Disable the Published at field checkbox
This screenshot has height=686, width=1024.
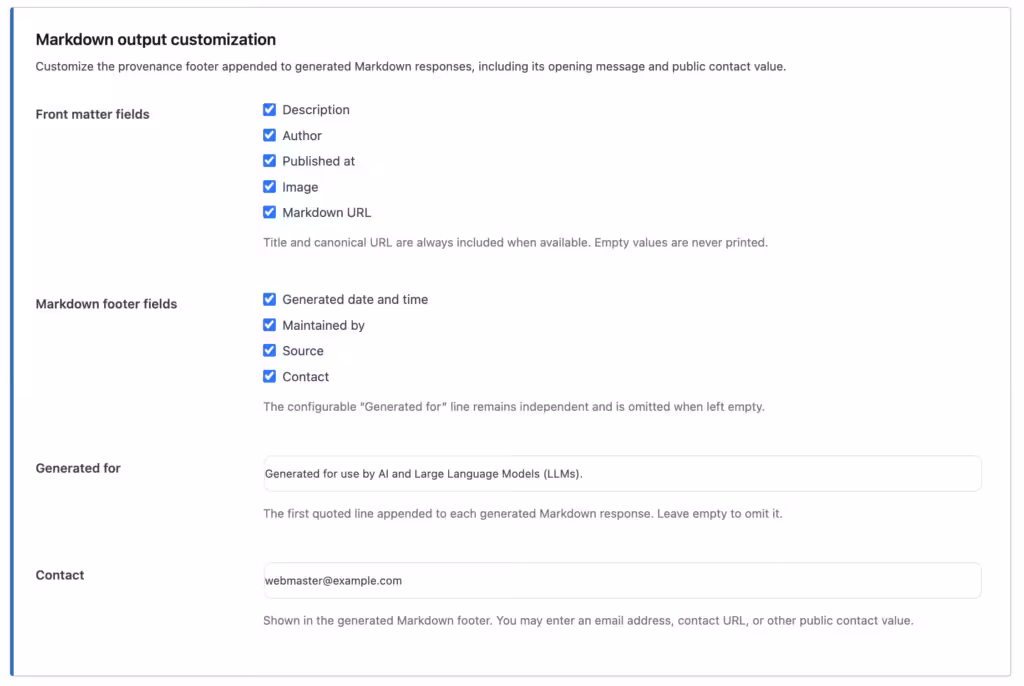click(269, 161)
